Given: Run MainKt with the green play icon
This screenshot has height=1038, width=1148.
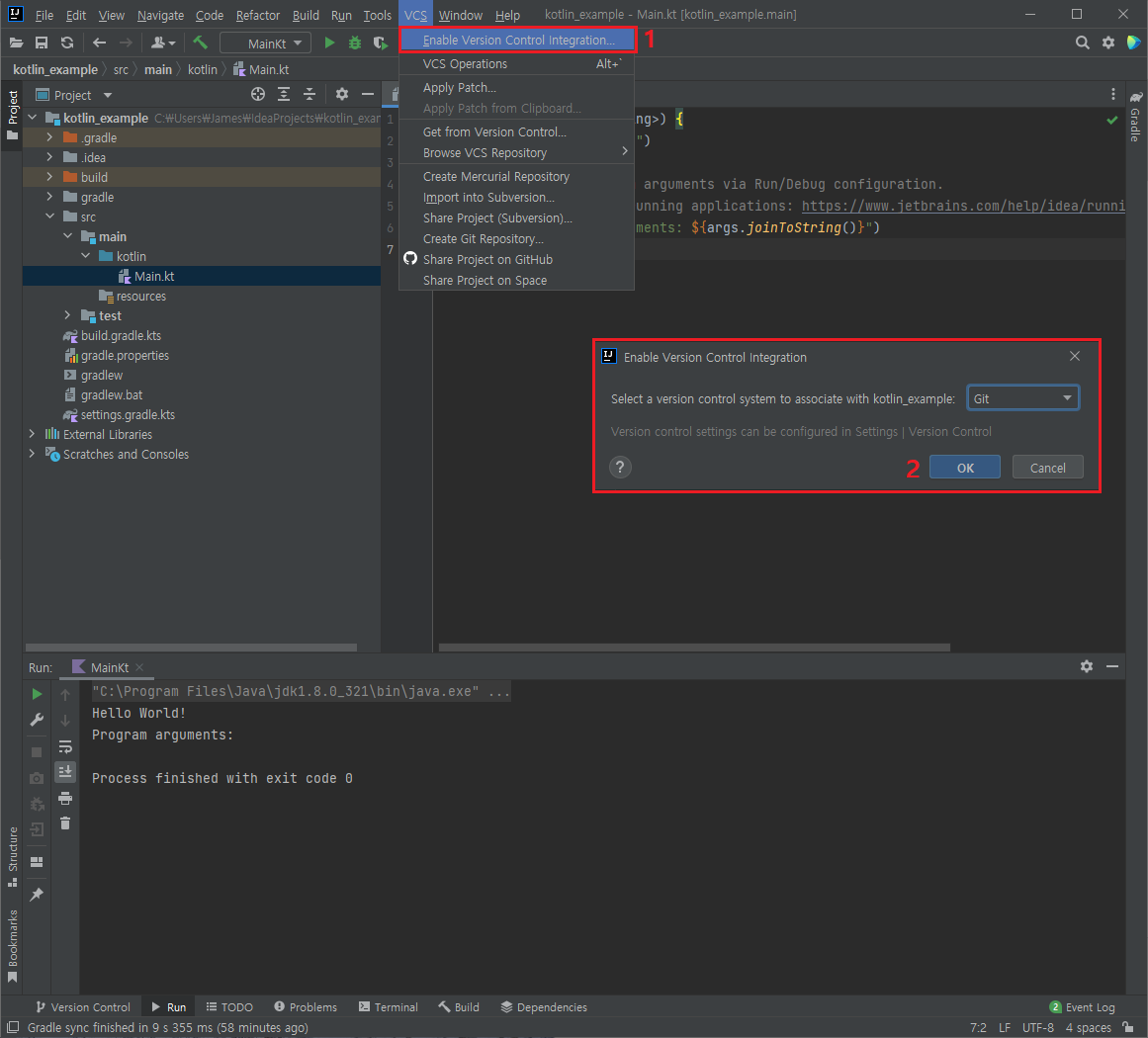Looking at the screenshot, I should 329,43.
